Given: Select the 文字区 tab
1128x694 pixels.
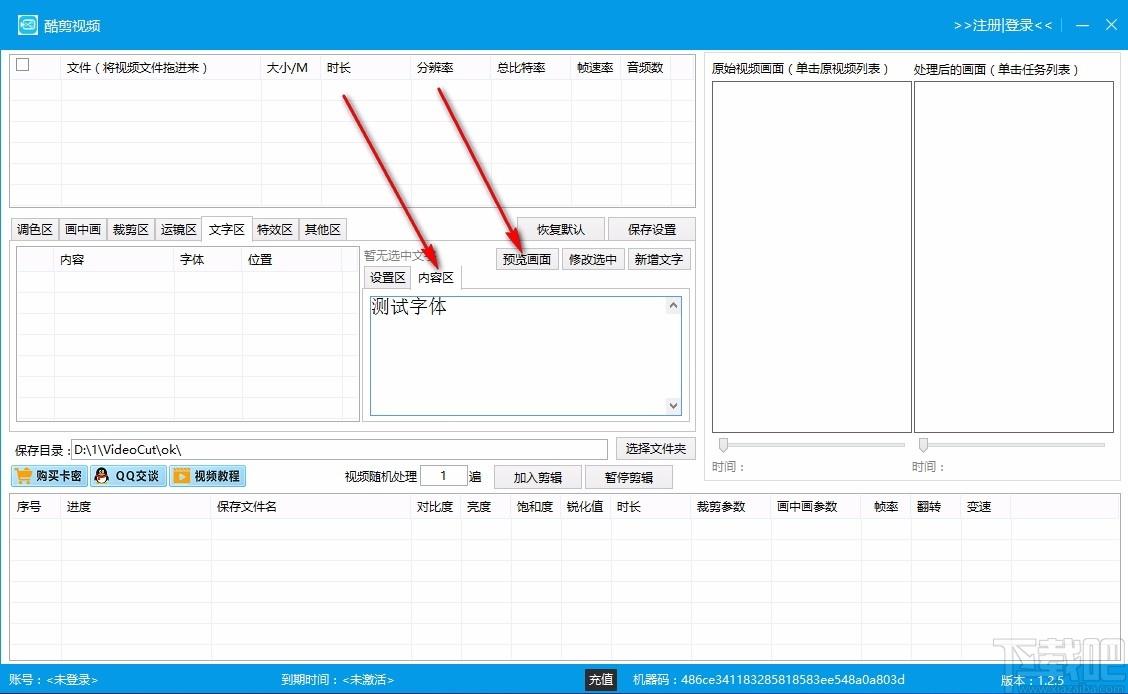Looking at the screenshot, I should click(x=227, y=229).
